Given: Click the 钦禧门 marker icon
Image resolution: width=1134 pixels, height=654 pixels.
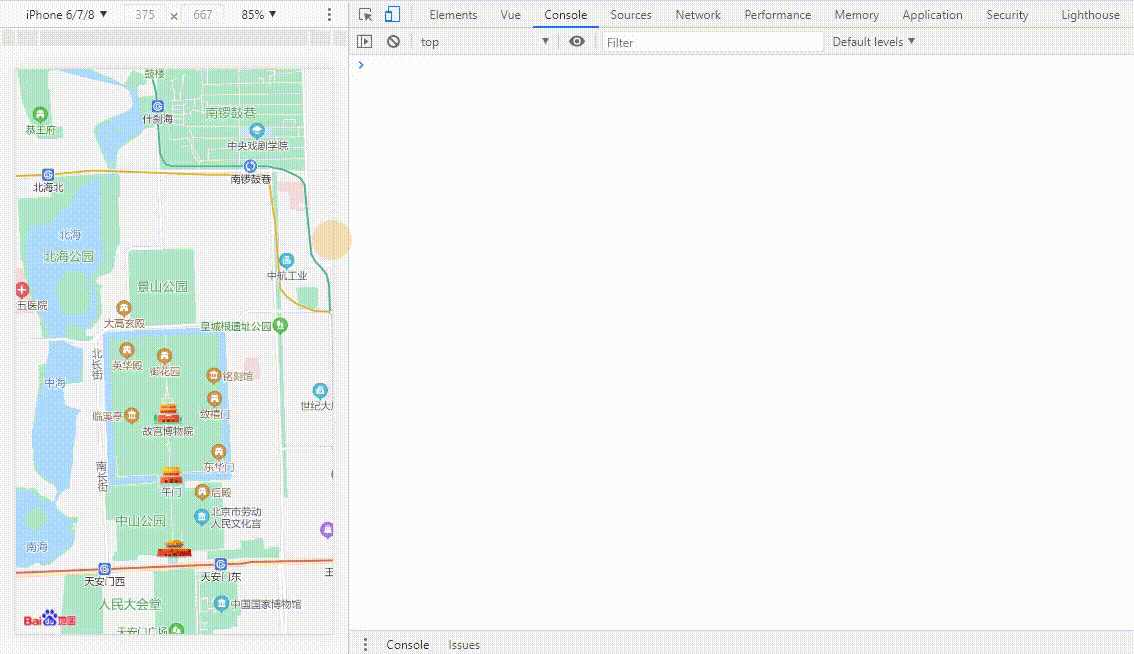Looking at the screenshot, I should click(x=214, y=399).
